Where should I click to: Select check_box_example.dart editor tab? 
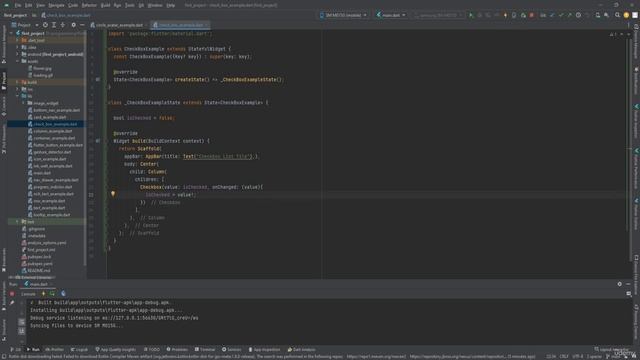pyautogui.click(x=180, y=25)
